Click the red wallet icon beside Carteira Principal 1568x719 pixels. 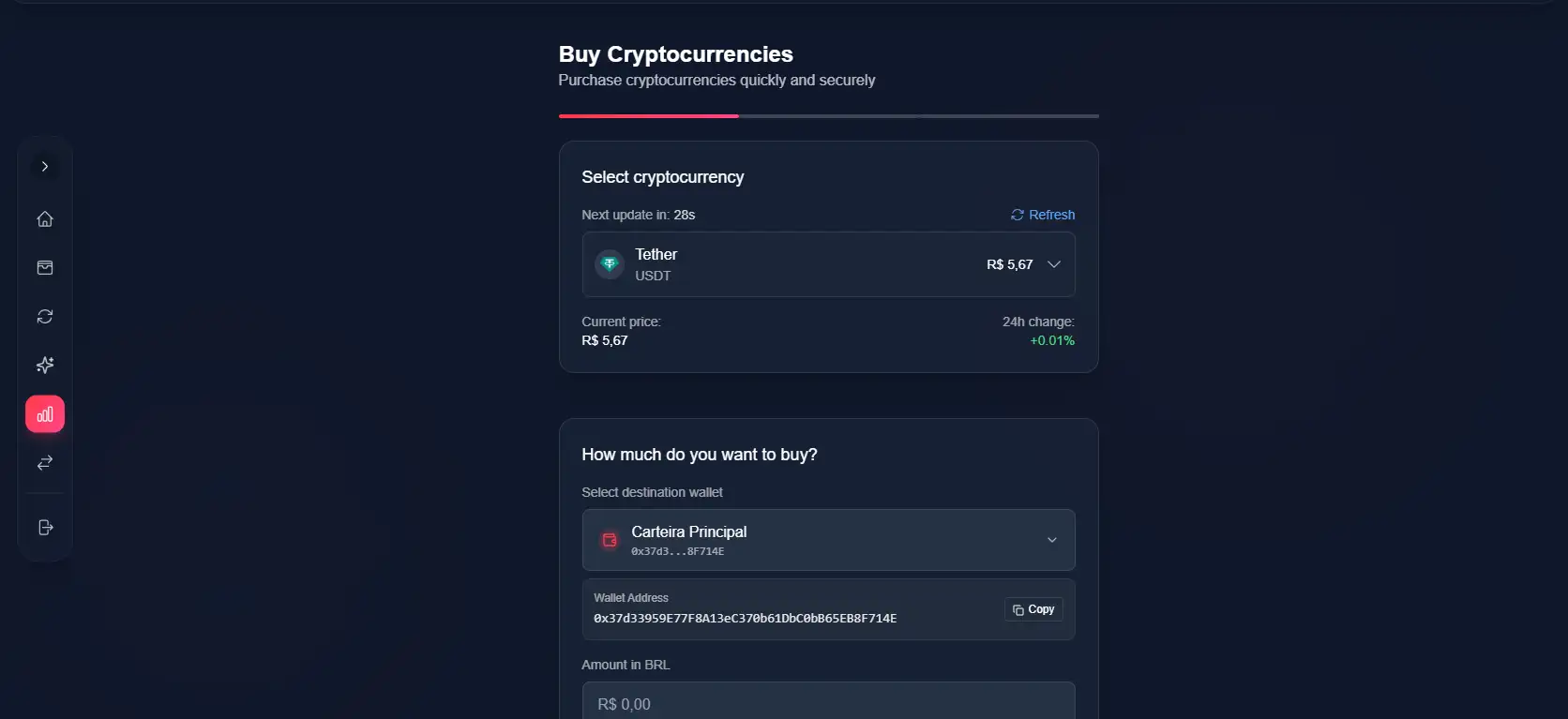coord(610,540)
